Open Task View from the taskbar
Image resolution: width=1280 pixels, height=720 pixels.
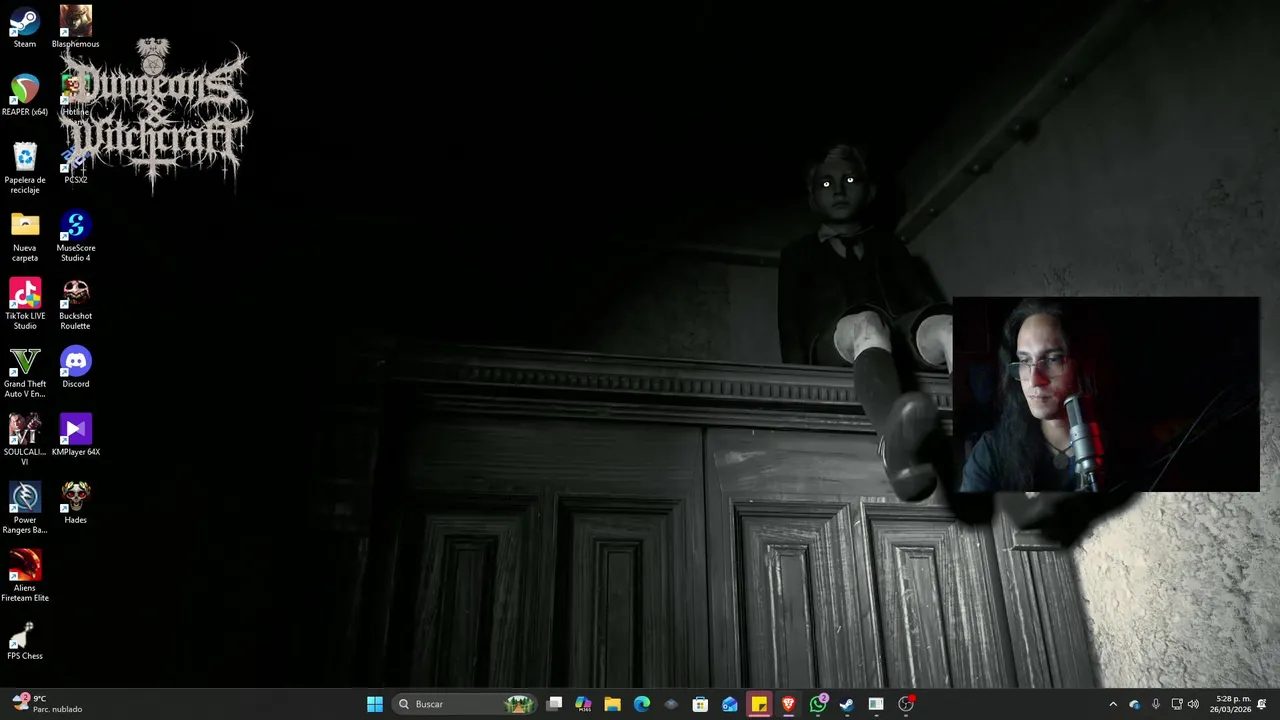(555, 704)
